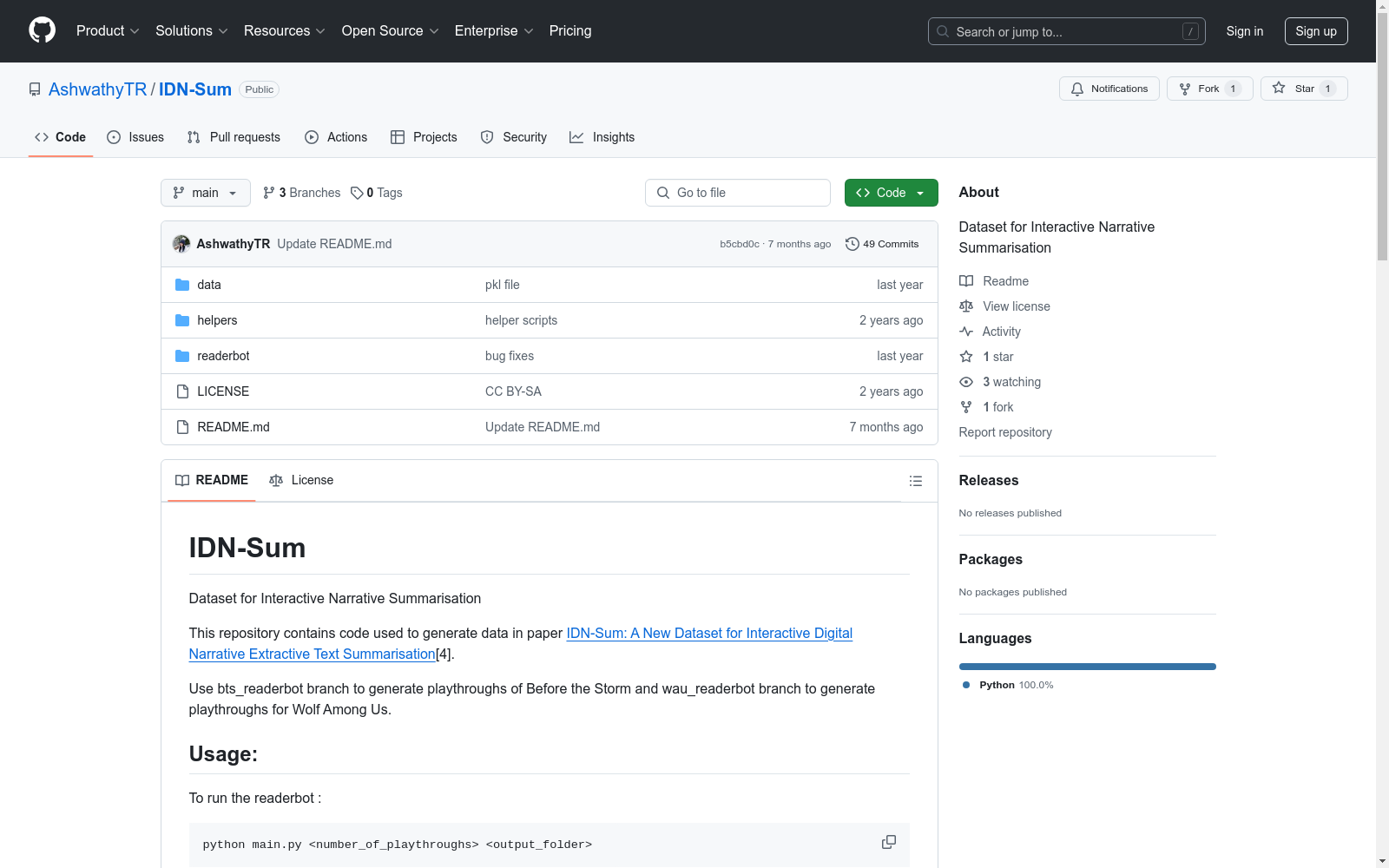Click the license scale icon in About
Screen dimensions: 1389x868
pyautogui.click(x=966, y=306)
